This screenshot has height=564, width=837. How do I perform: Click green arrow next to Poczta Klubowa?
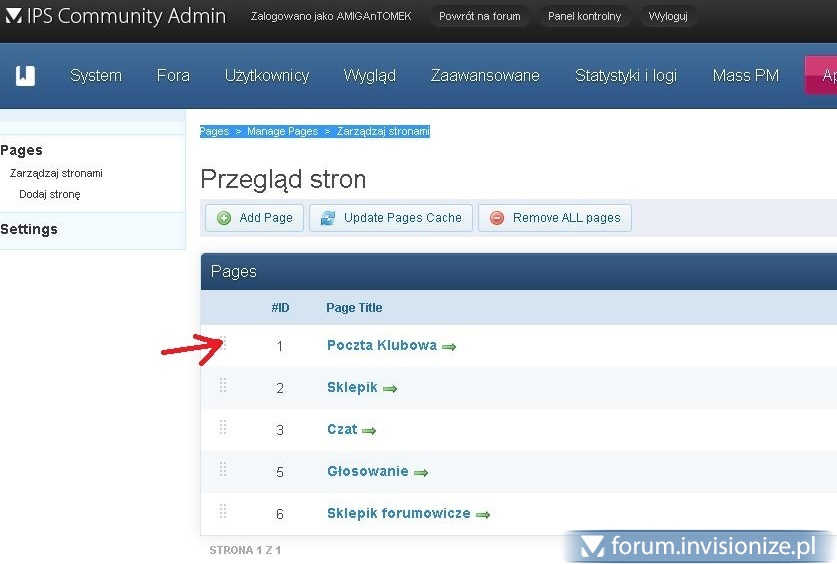coord(449,347)
